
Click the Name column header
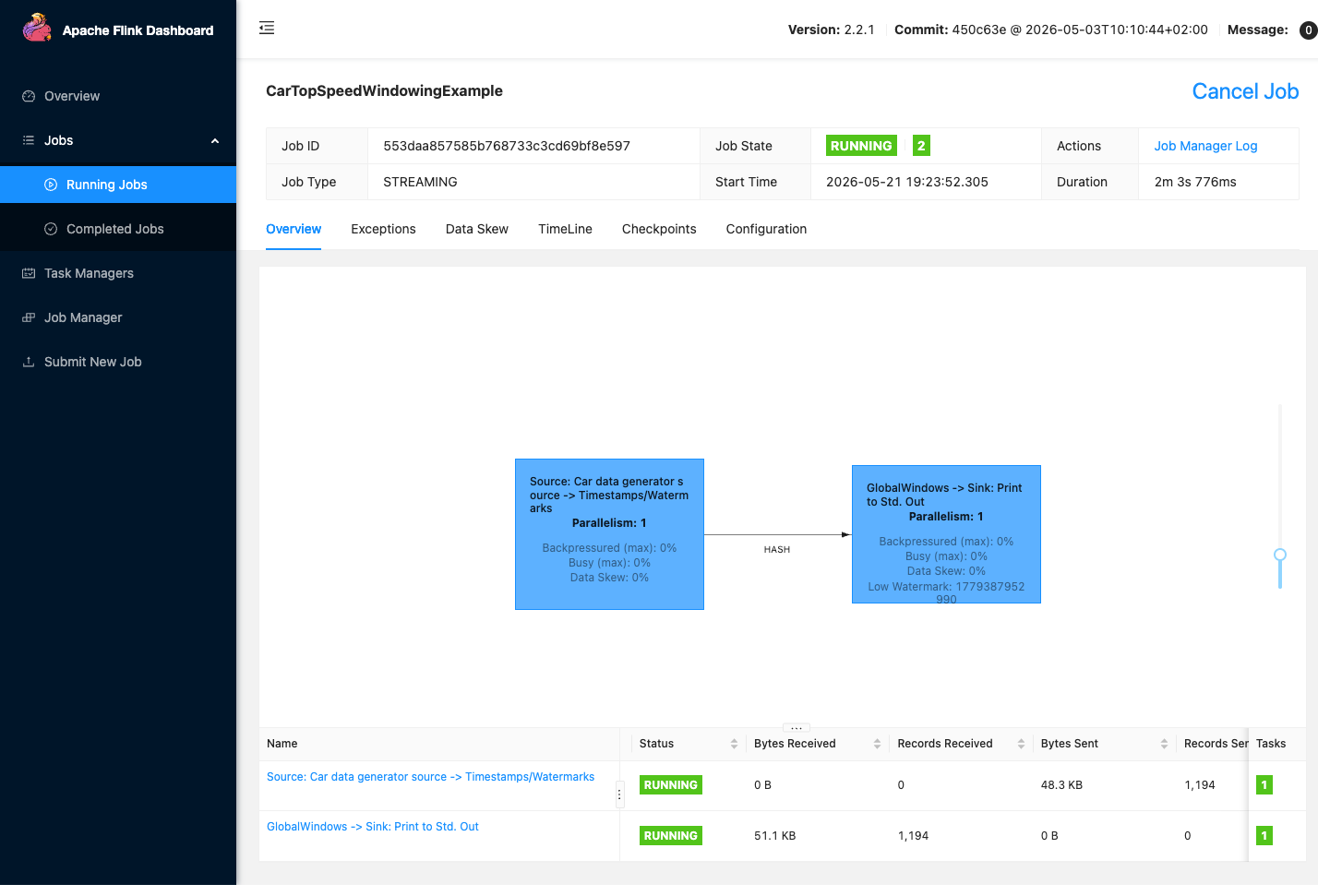point(282,744)
